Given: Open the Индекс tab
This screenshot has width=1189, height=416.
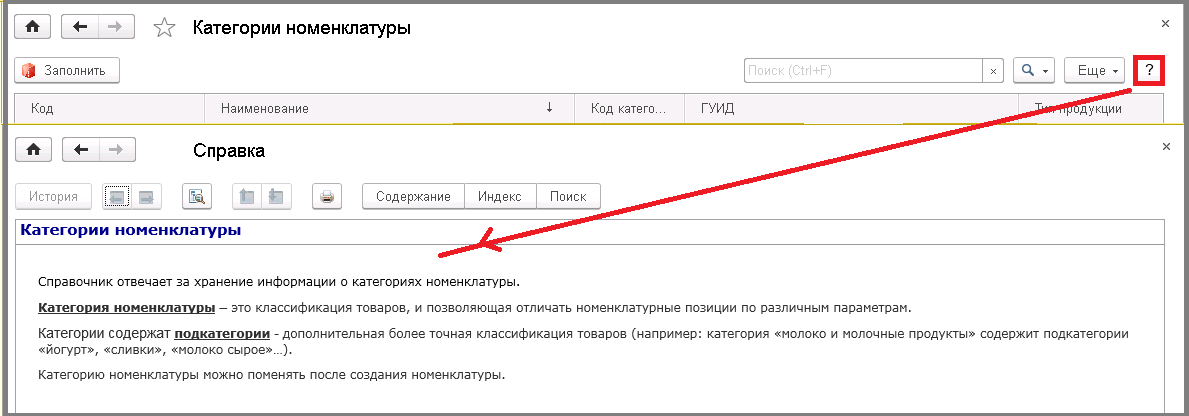Looking at the screenshot, I should coord(500,196).
